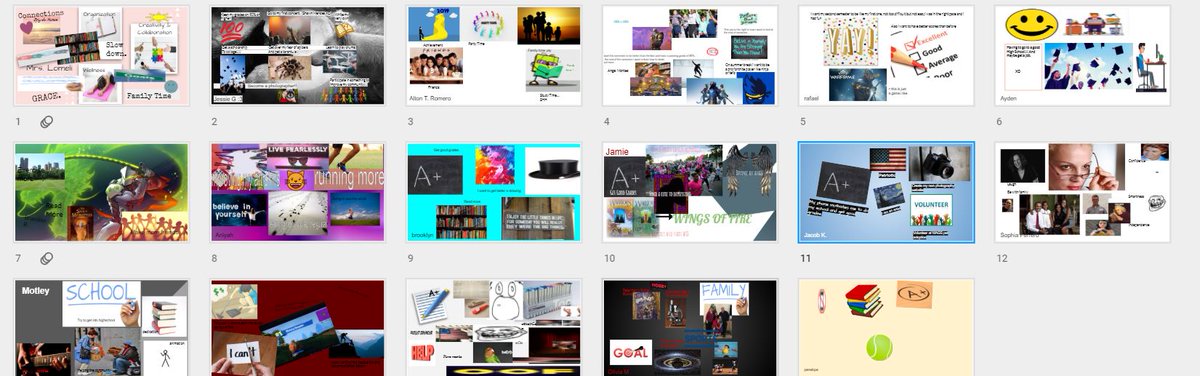Select slide 4 with white background collage
This screenshot has height=376, width=1200.
(690, 55)
